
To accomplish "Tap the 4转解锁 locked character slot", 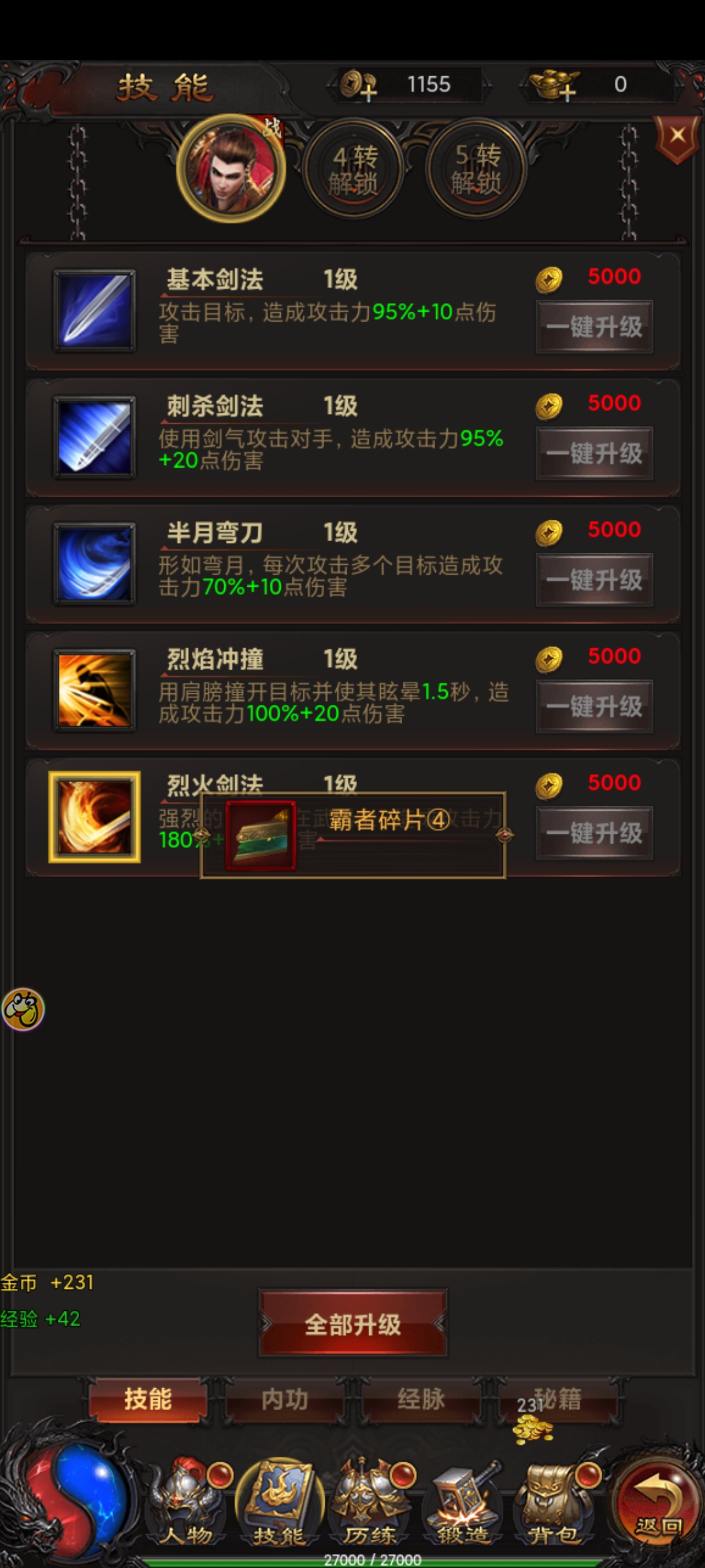I will (x=354, y=169).
